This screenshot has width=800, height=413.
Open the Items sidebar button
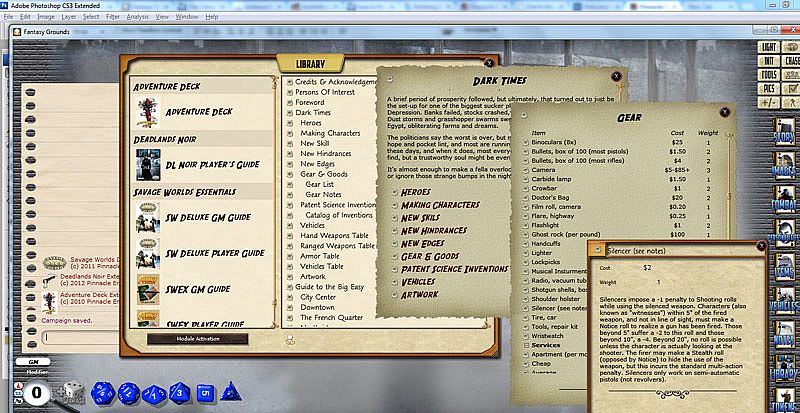click(x=785, y=266)
